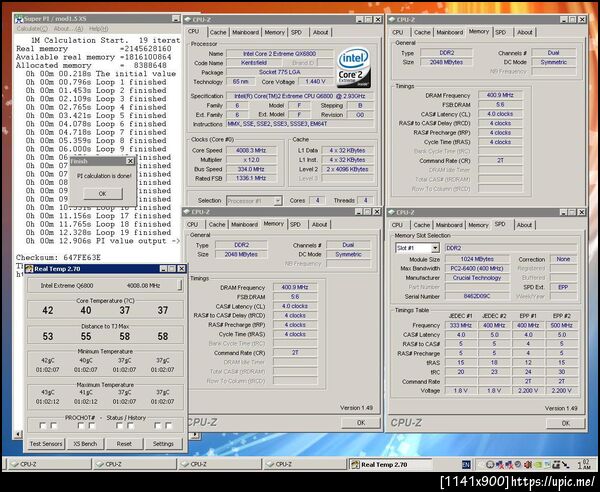Toggle first PROCHOT checkbox under core three
Screen dimensions: 600x492
pos(119,425)
